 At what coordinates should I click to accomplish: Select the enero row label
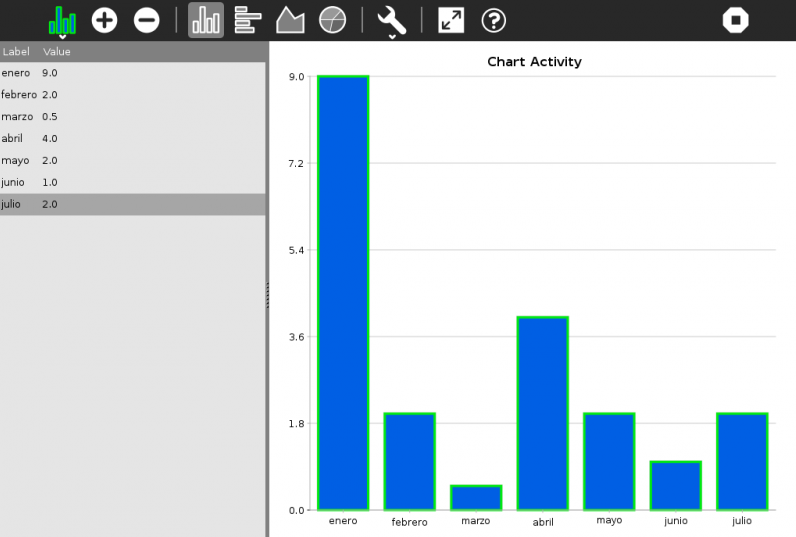(x=16, y=73)
